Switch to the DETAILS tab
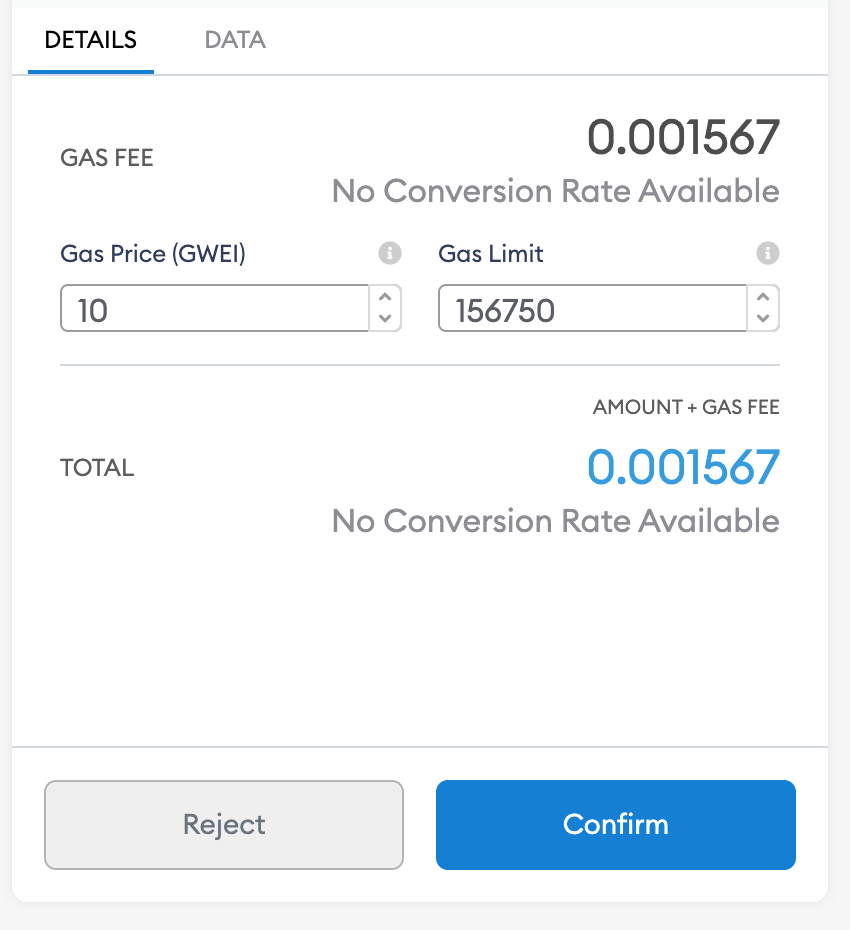The width and height of the screenshot is (850, 930). [91, 40]
